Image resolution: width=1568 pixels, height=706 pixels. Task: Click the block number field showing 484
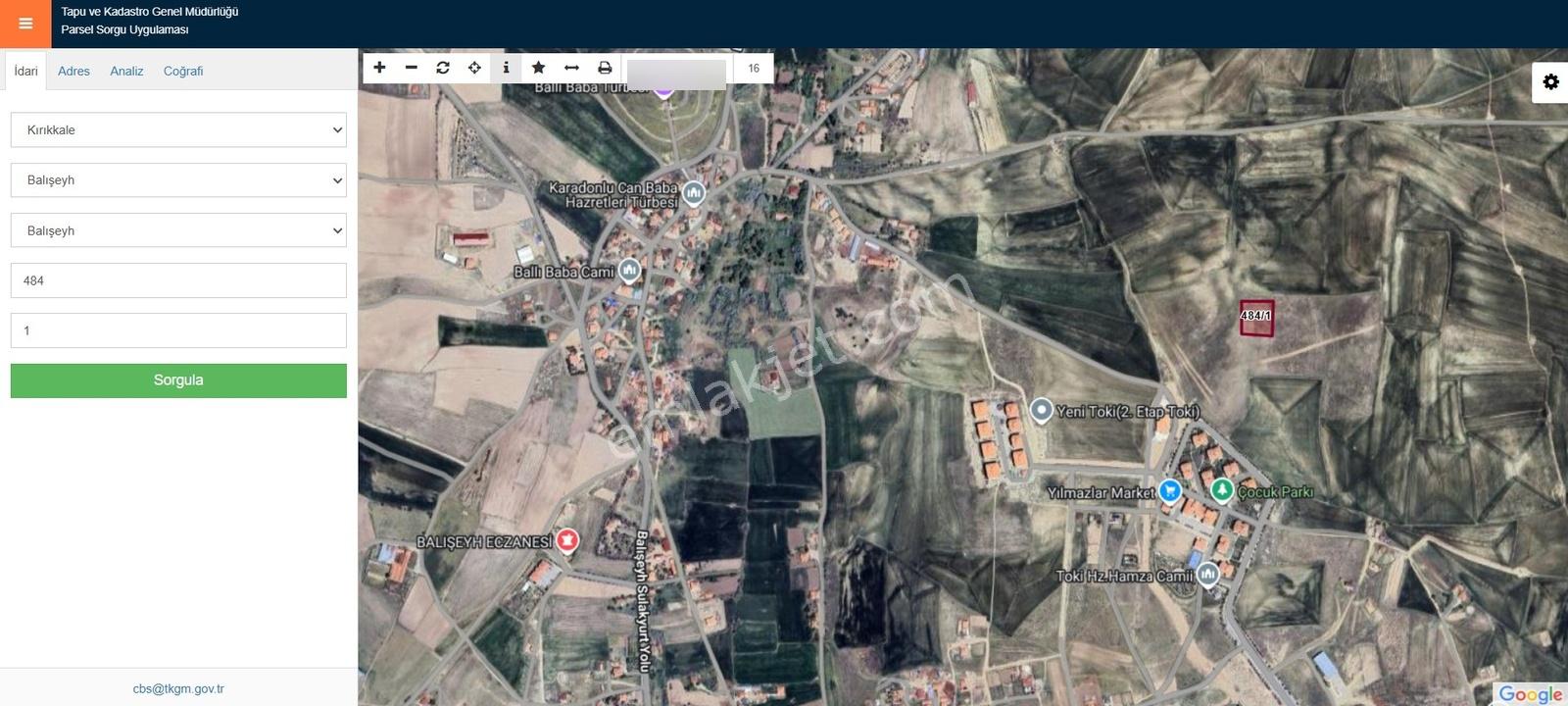coord(178,280)
